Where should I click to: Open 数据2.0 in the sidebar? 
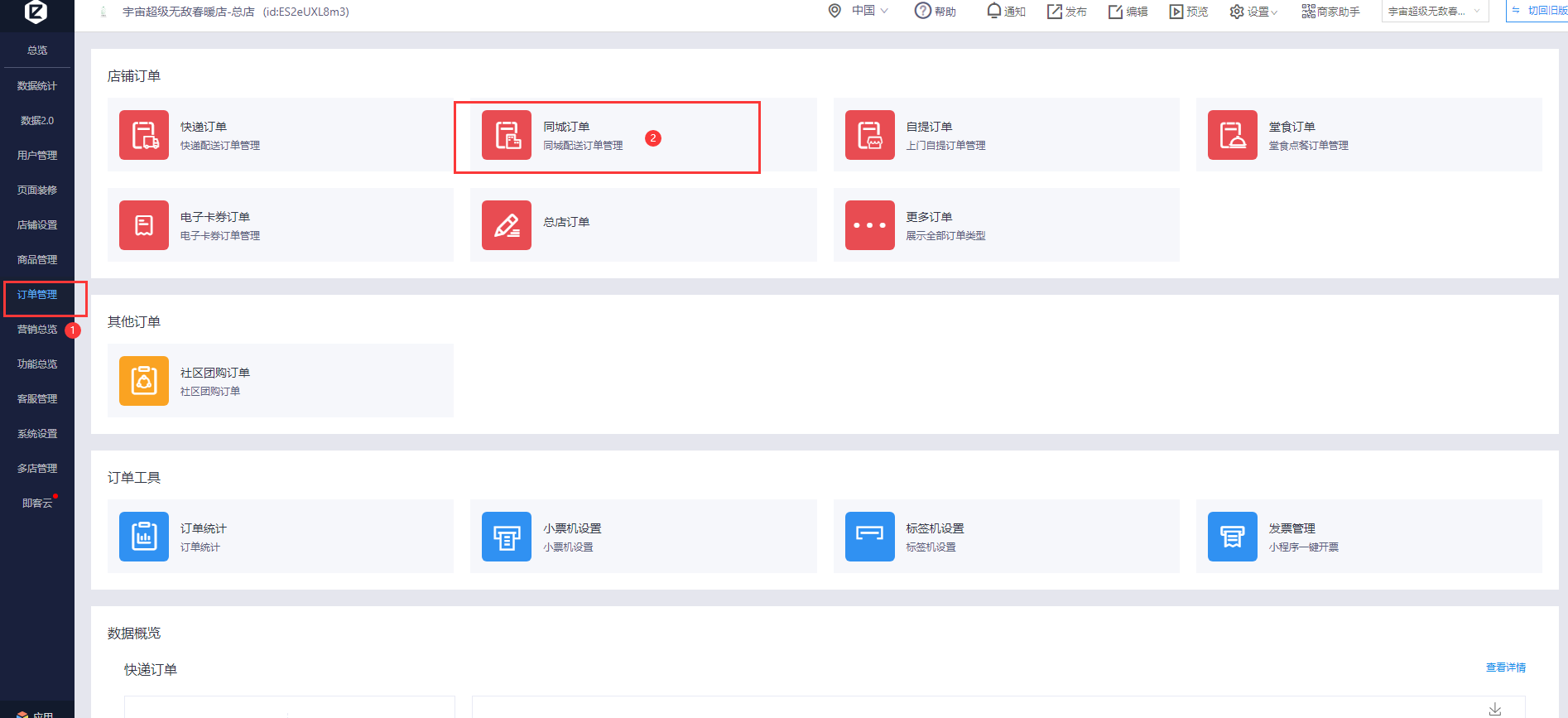[x=37, y=121]
